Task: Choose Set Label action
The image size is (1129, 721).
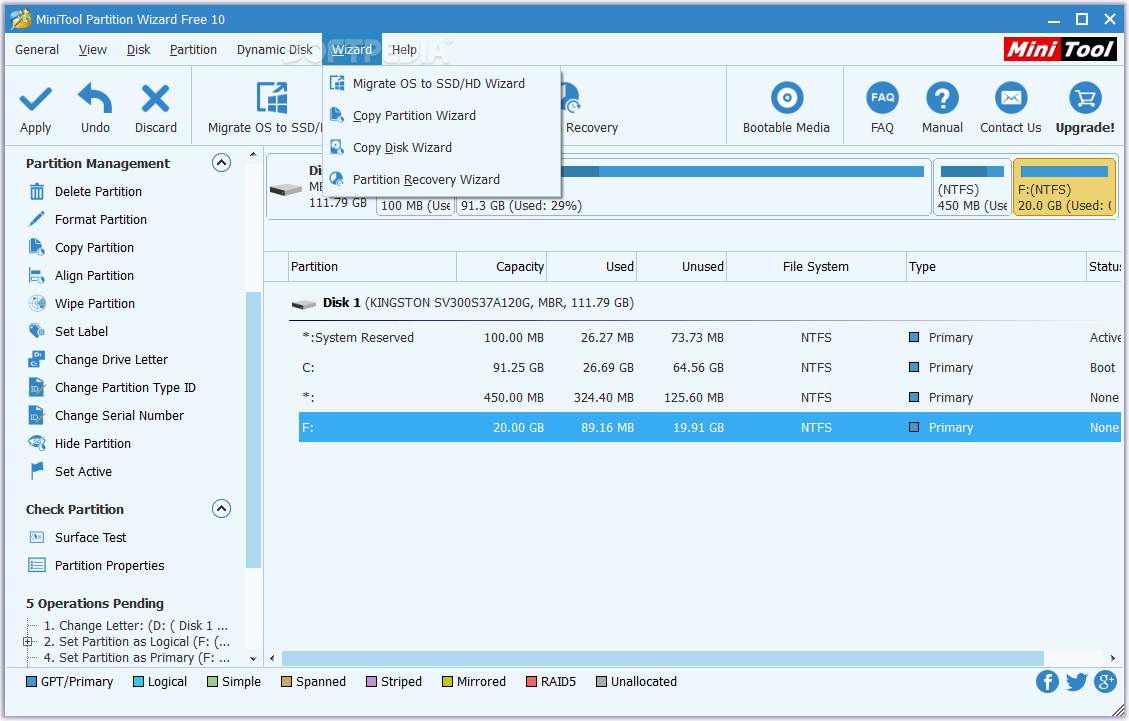Action: click(x=81, y=332)
